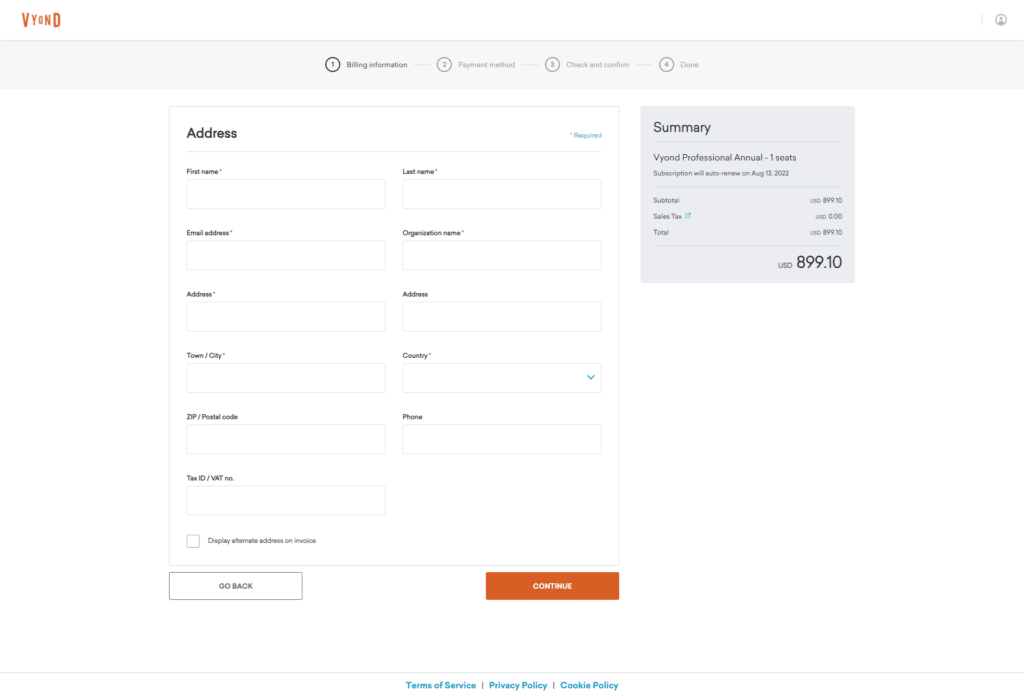This screenshot has height=699, width=1024.
Task: Focus the Email address field
Action: [x=286, y=255]
